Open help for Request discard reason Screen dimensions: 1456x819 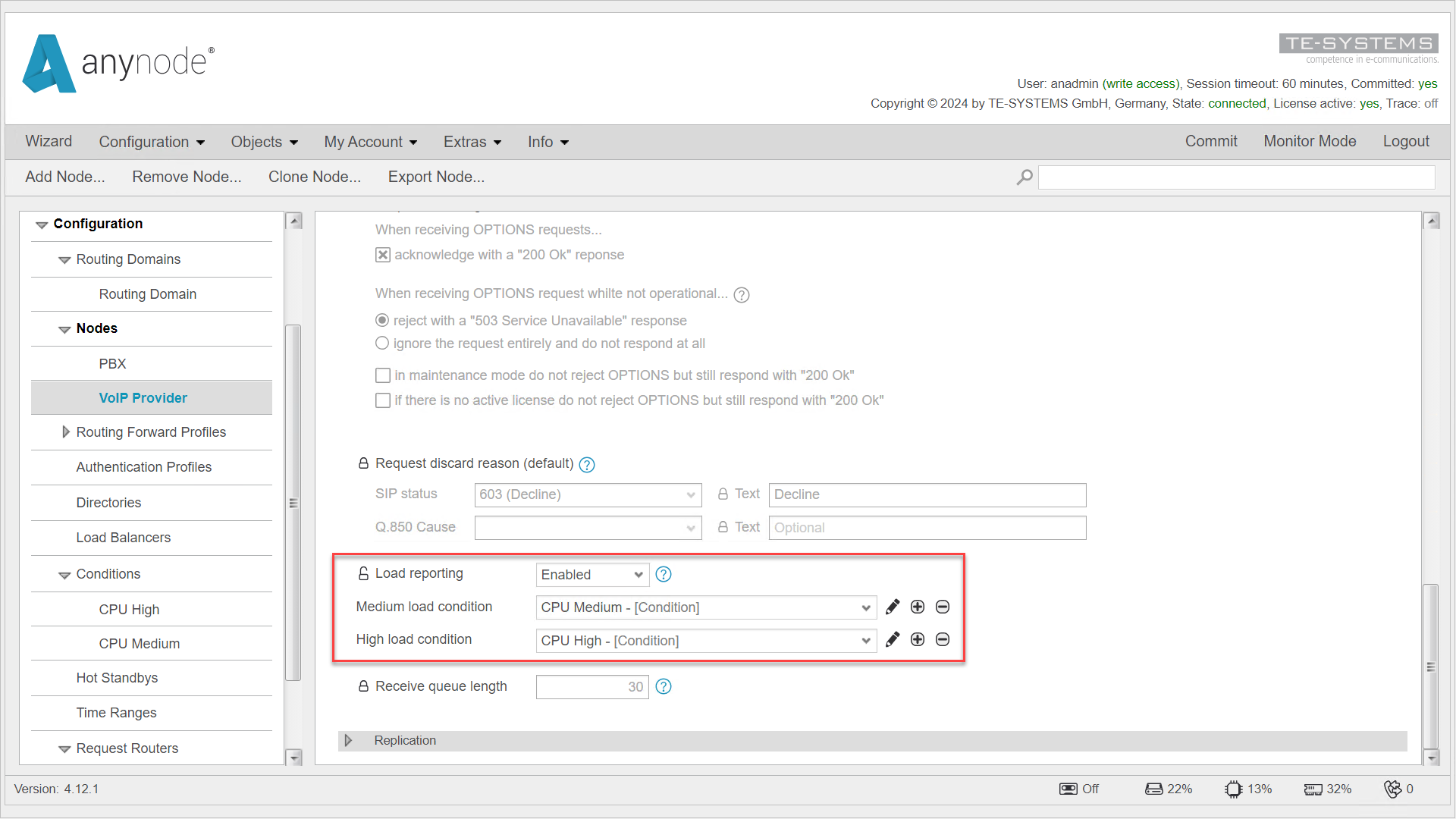pos(587,464)
